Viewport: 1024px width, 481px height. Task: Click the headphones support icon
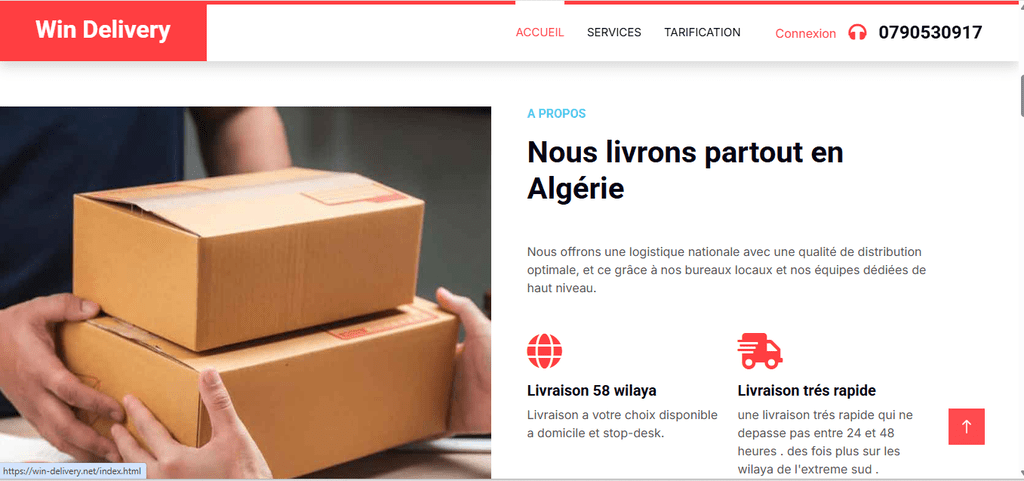pos(857,32)
